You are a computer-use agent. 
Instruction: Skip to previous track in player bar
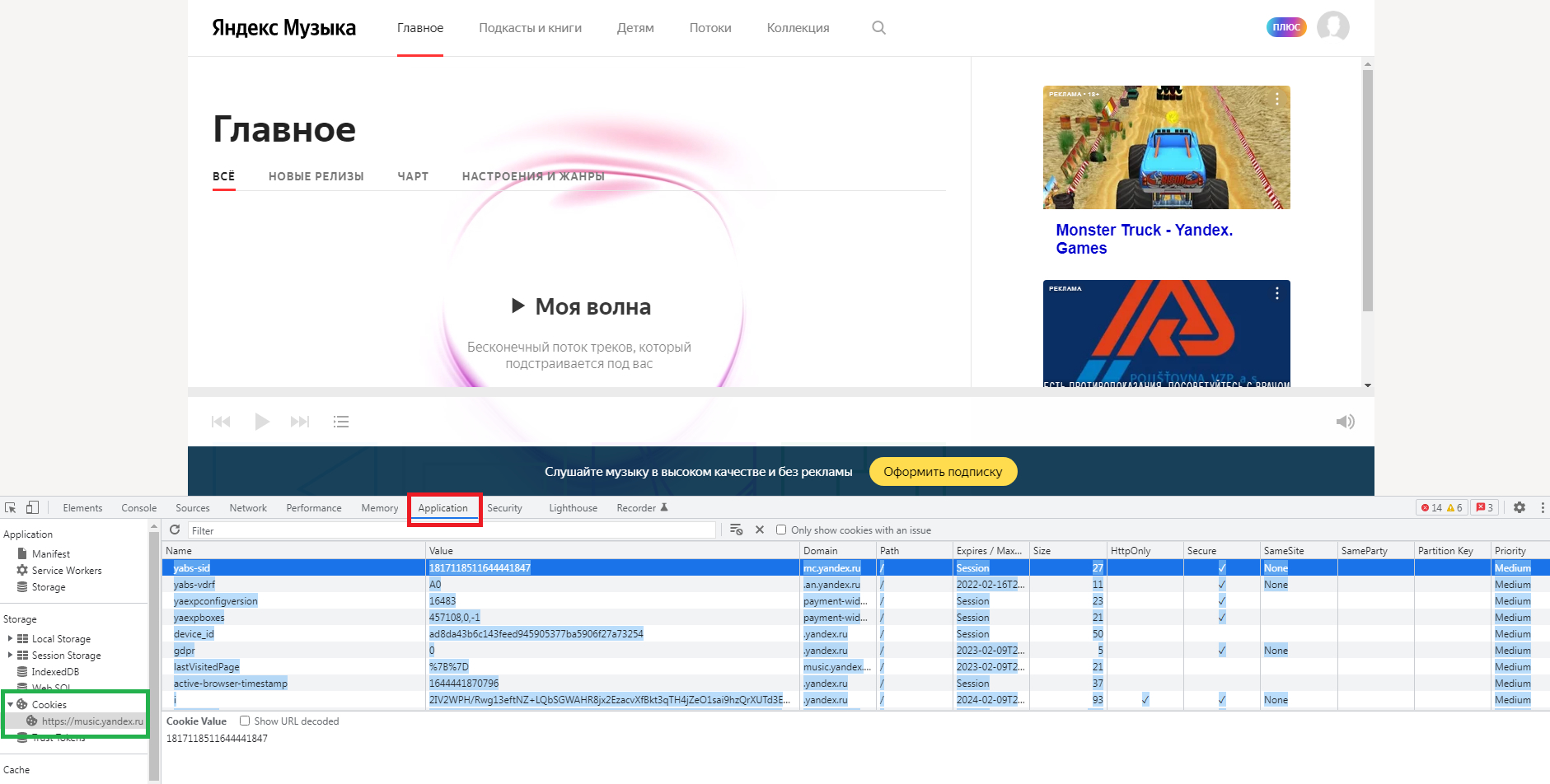pos(221,422)
